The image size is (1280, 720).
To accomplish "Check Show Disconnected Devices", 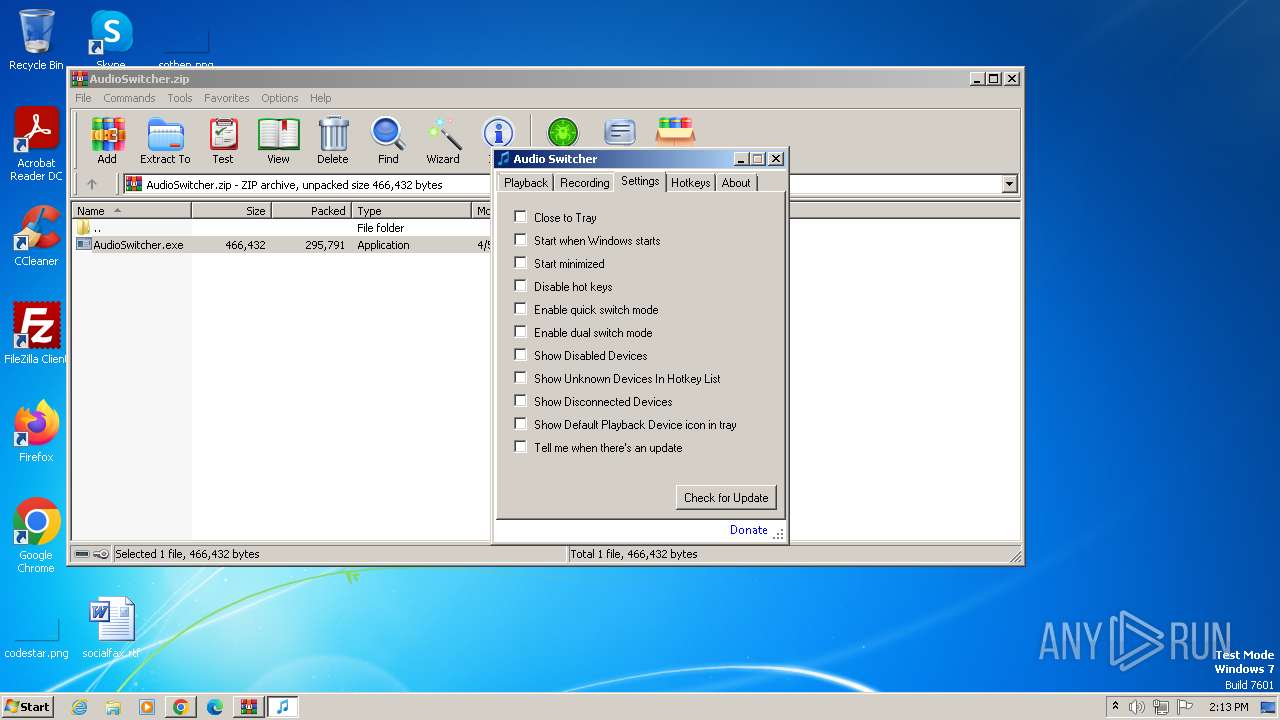I will [520, 400].
